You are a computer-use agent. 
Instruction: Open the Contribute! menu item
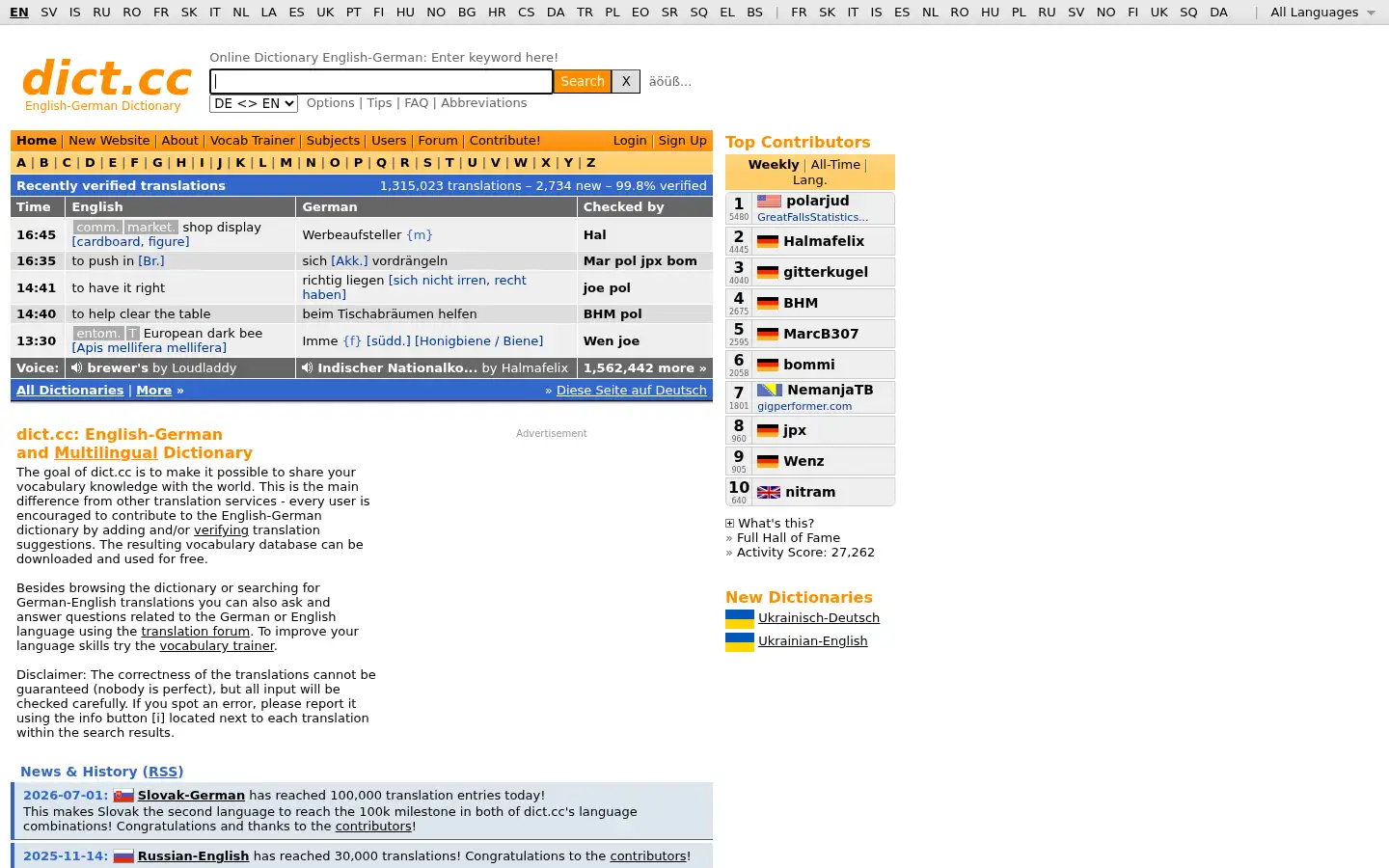504,141
